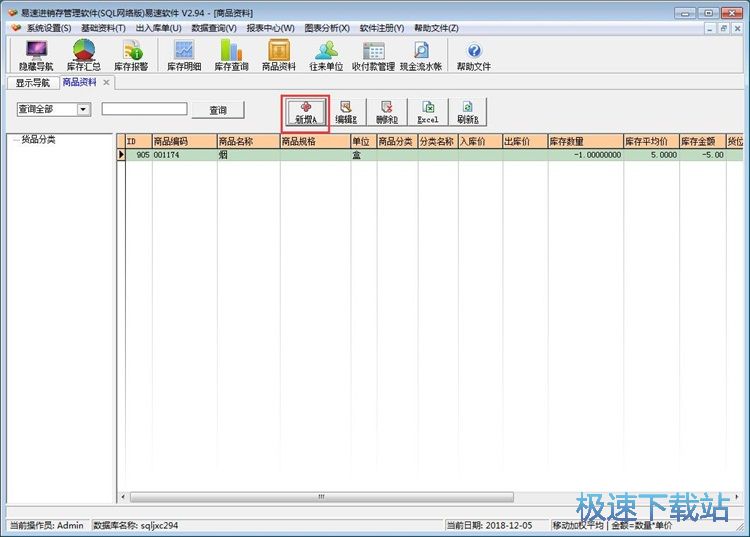Open 库存查询 bar chart icon
This screenshot has height=537, width=750.
[232, 55]
